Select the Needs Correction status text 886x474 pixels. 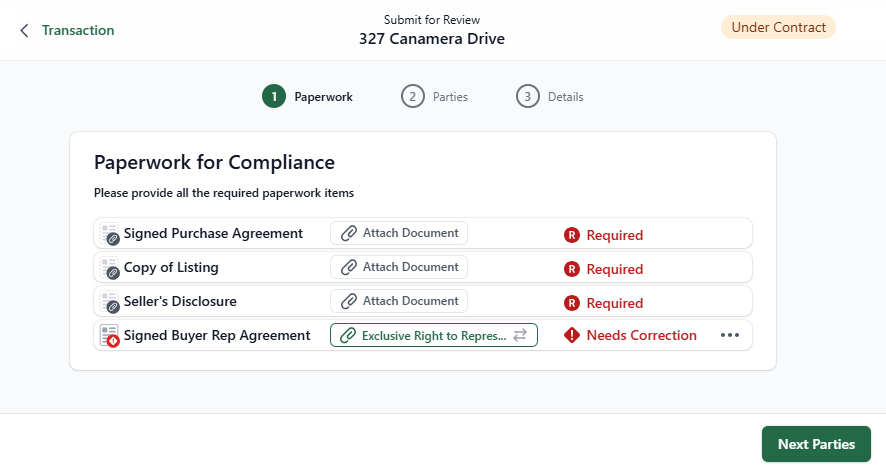tap(641, 336)
